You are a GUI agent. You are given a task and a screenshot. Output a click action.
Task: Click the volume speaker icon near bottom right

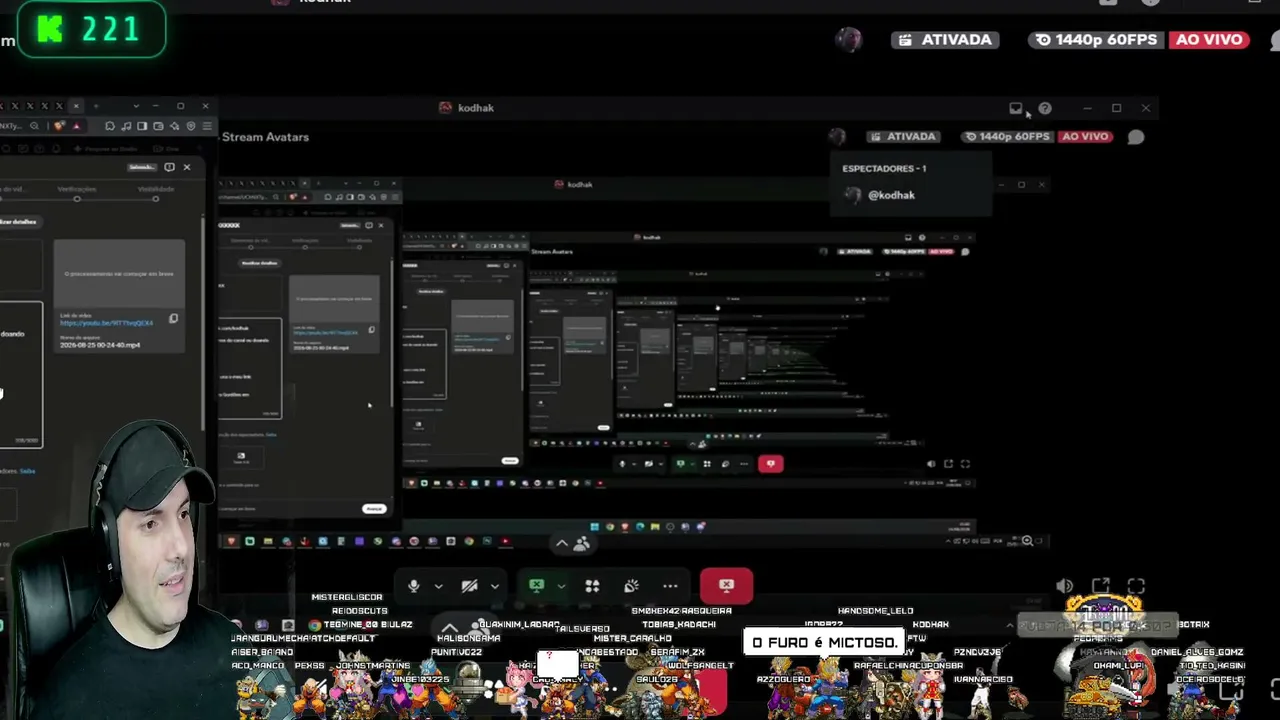click(x=1065, y=586)
